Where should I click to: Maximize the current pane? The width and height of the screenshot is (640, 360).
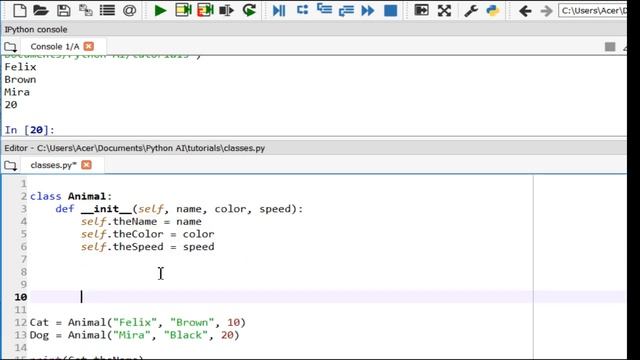click(x=421, y=11)
